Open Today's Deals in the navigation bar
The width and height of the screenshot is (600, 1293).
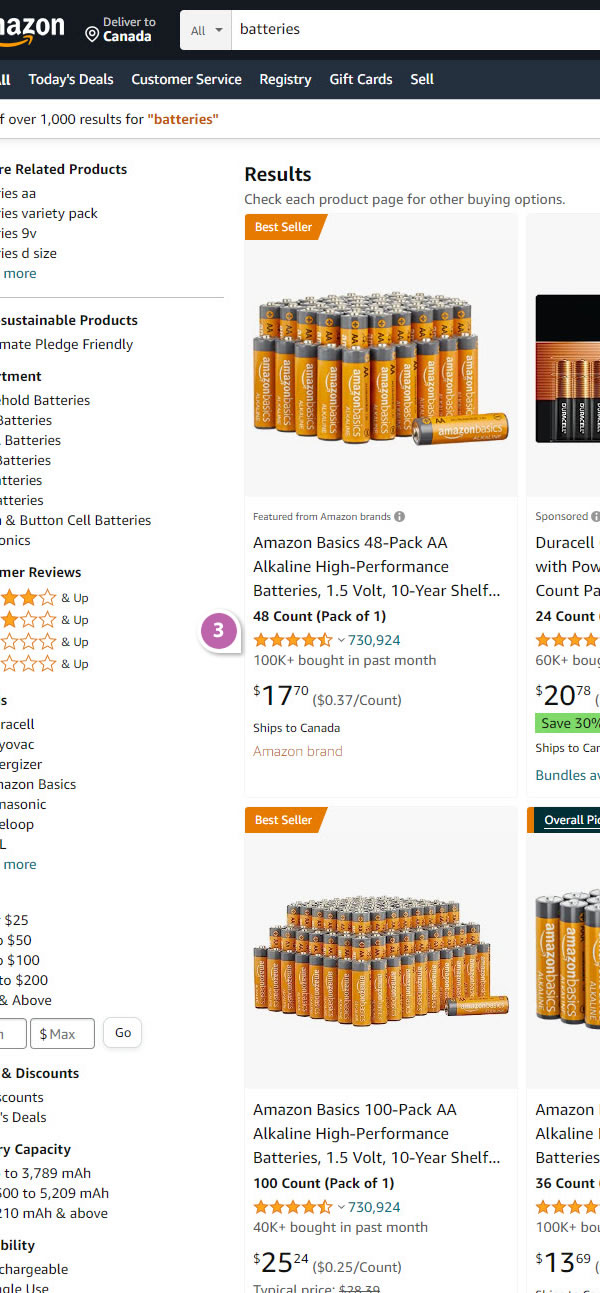(x=71, y=79)
